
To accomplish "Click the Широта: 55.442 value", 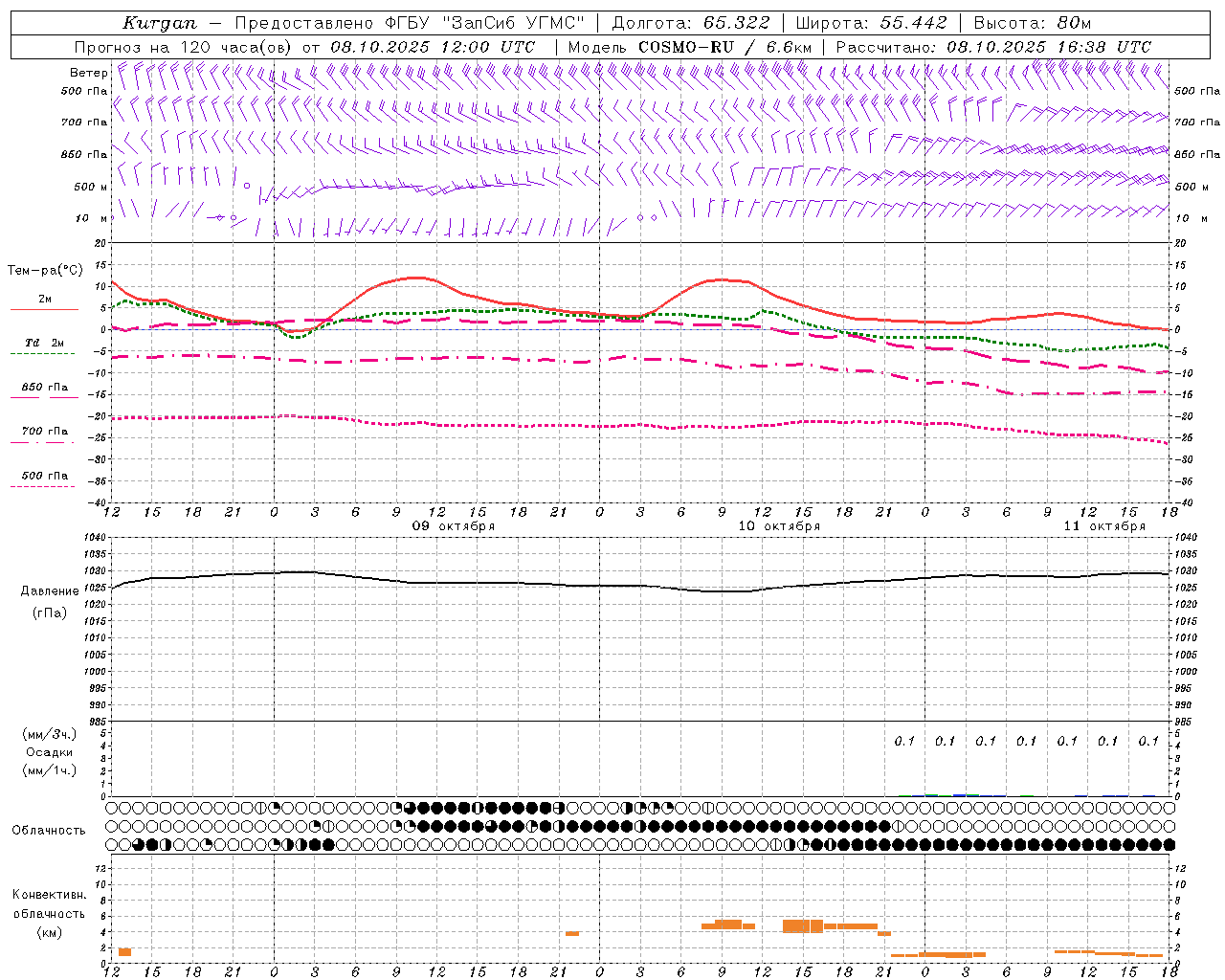I will (x=871, y=23).
